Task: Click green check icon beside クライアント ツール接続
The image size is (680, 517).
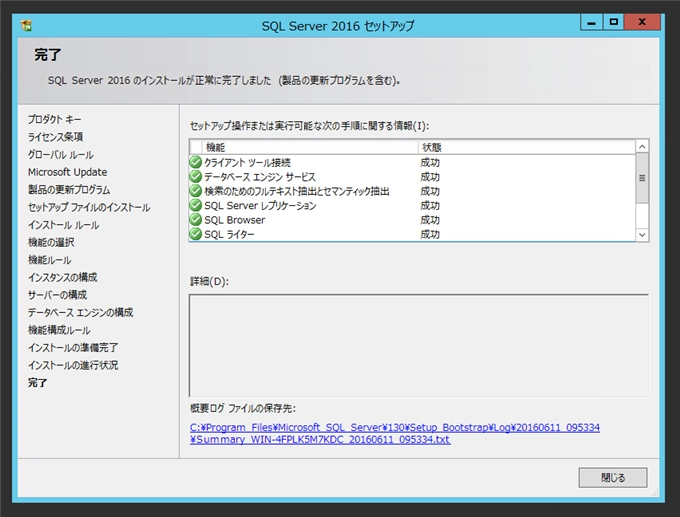Action: click(196, 162)
